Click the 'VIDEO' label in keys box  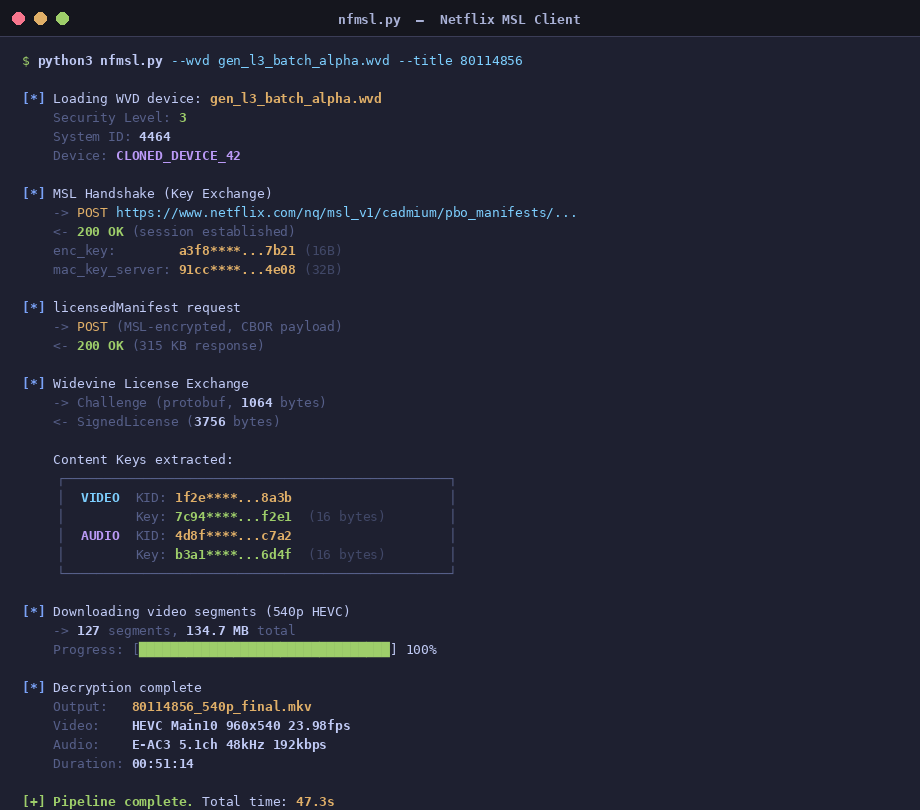click(x=100, y=498)
